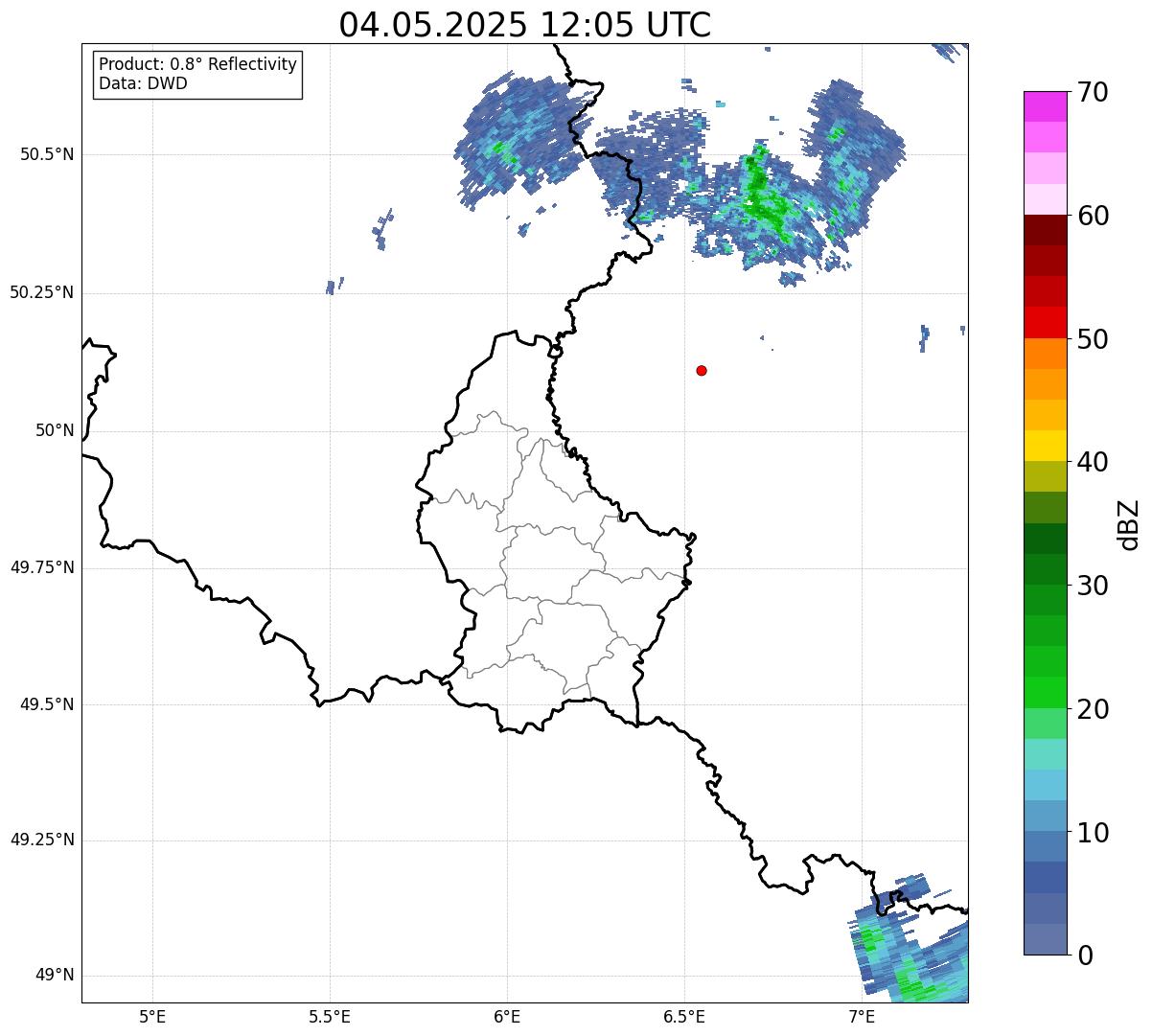Click the '50.25°N' latitude label
Screen dimensions: 1152x1036
pyautogui.click(x=42, y=292)
